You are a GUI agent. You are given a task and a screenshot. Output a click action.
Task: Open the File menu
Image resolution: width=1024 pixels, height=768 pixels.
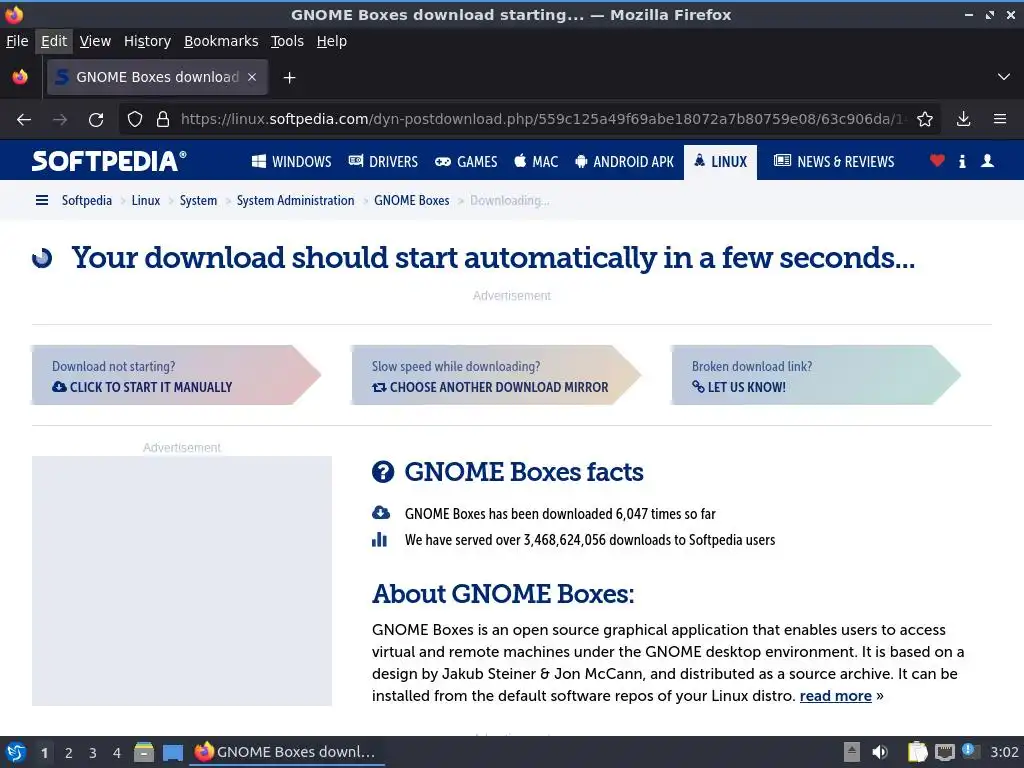click(x=17, y=41)
